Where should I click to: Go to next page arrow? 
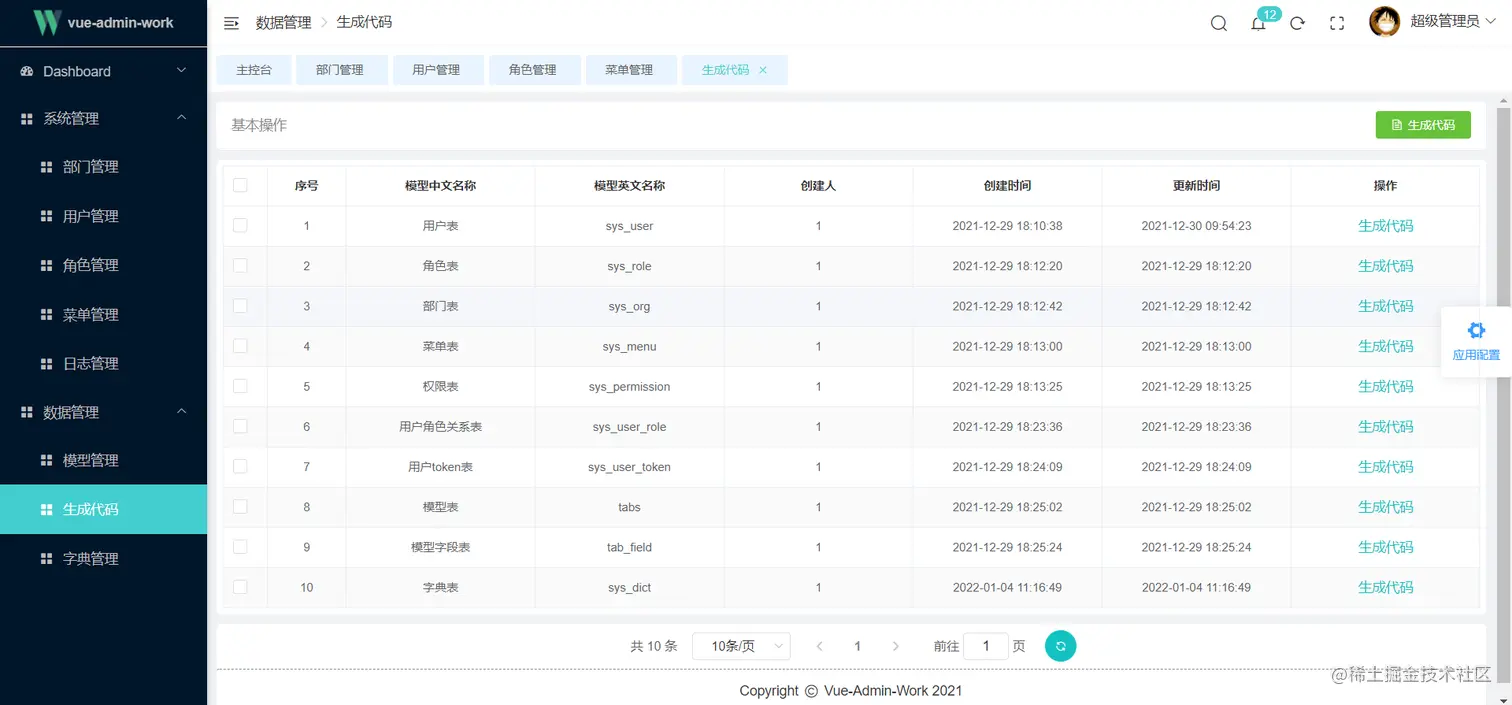click(895, 646)
